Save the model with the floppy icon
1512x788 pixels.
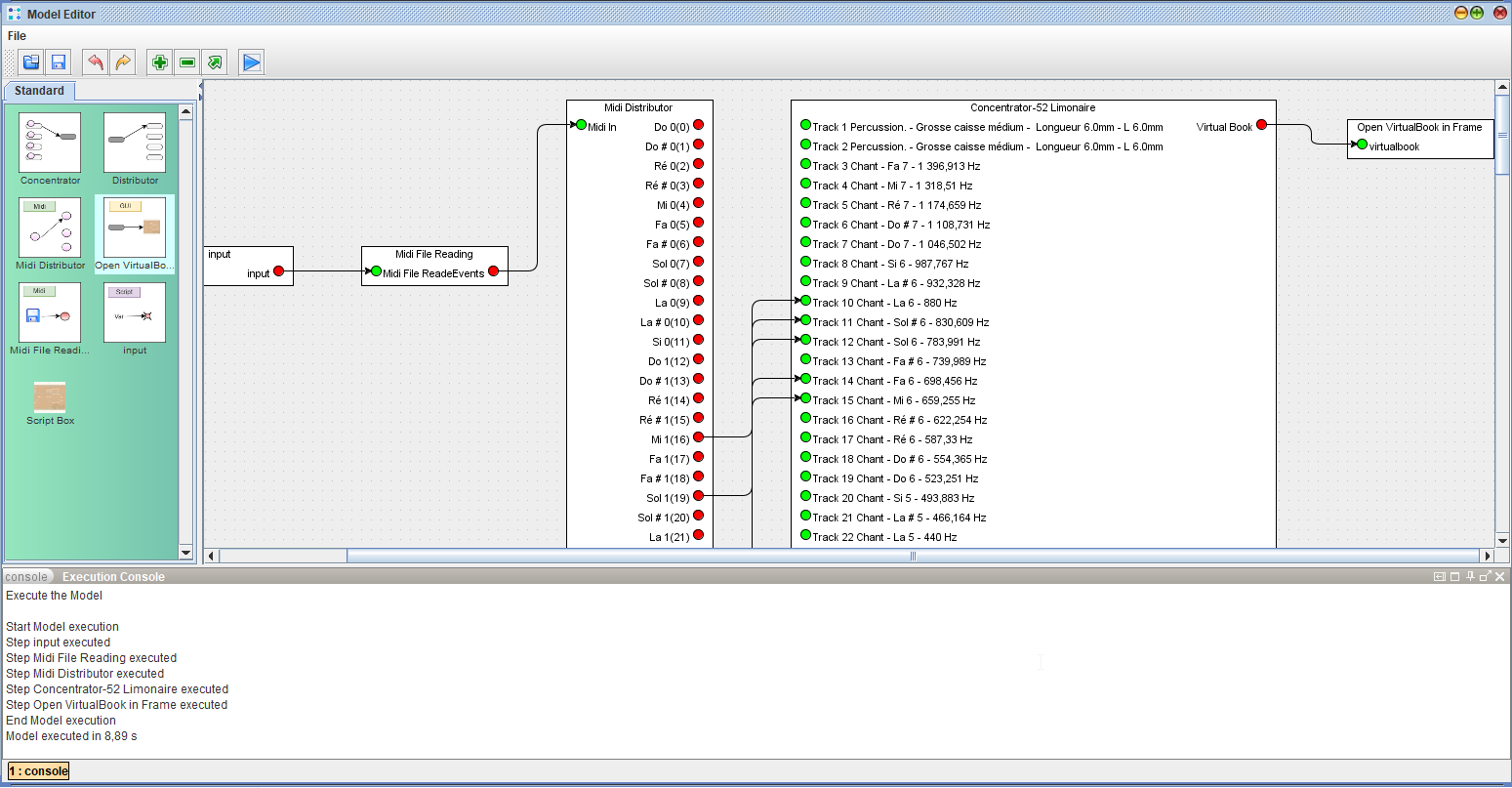click(x=59, y=62)
